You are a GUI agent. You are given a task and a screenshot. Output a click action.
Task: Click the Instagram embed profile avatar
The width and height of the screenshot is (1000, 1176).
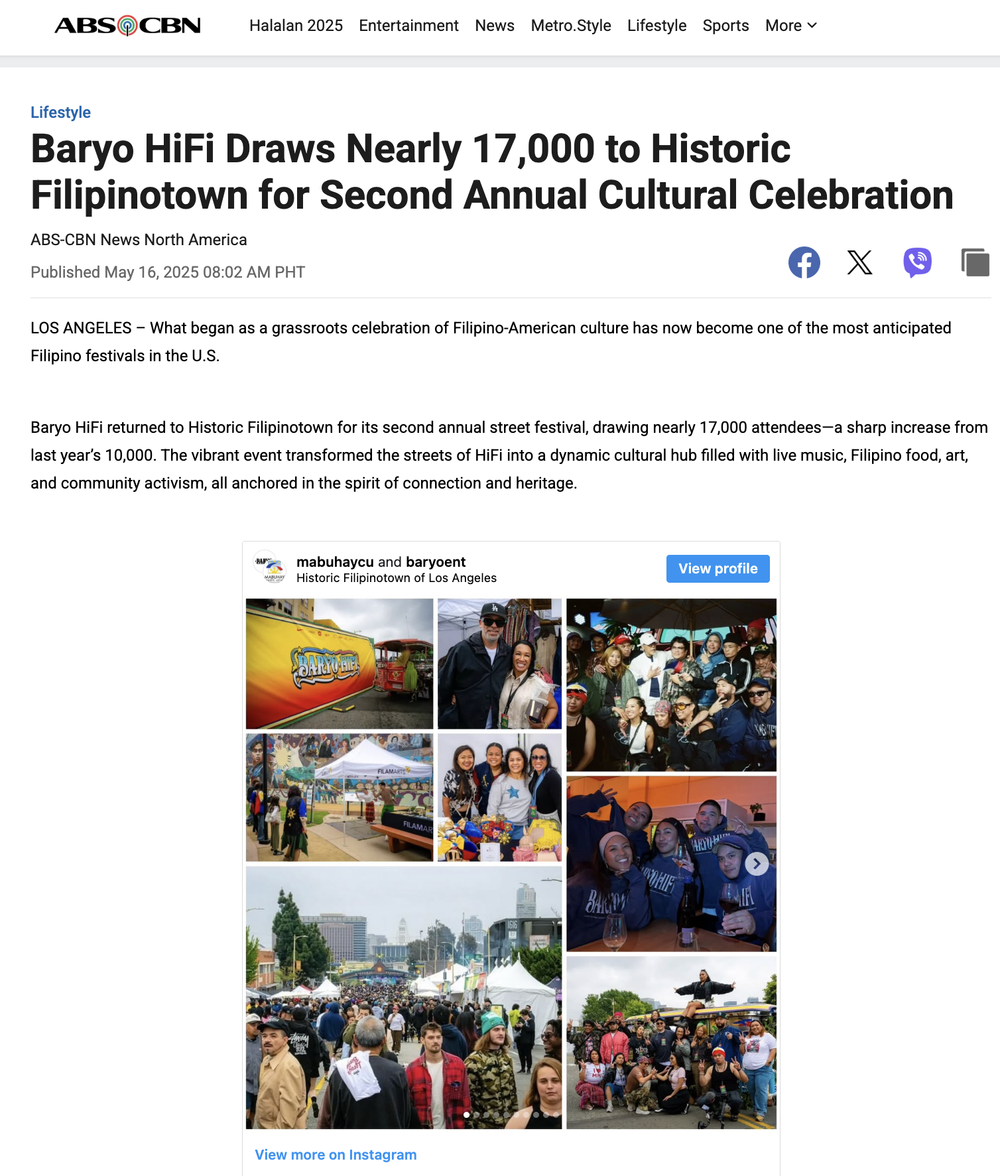pos(270,568)
